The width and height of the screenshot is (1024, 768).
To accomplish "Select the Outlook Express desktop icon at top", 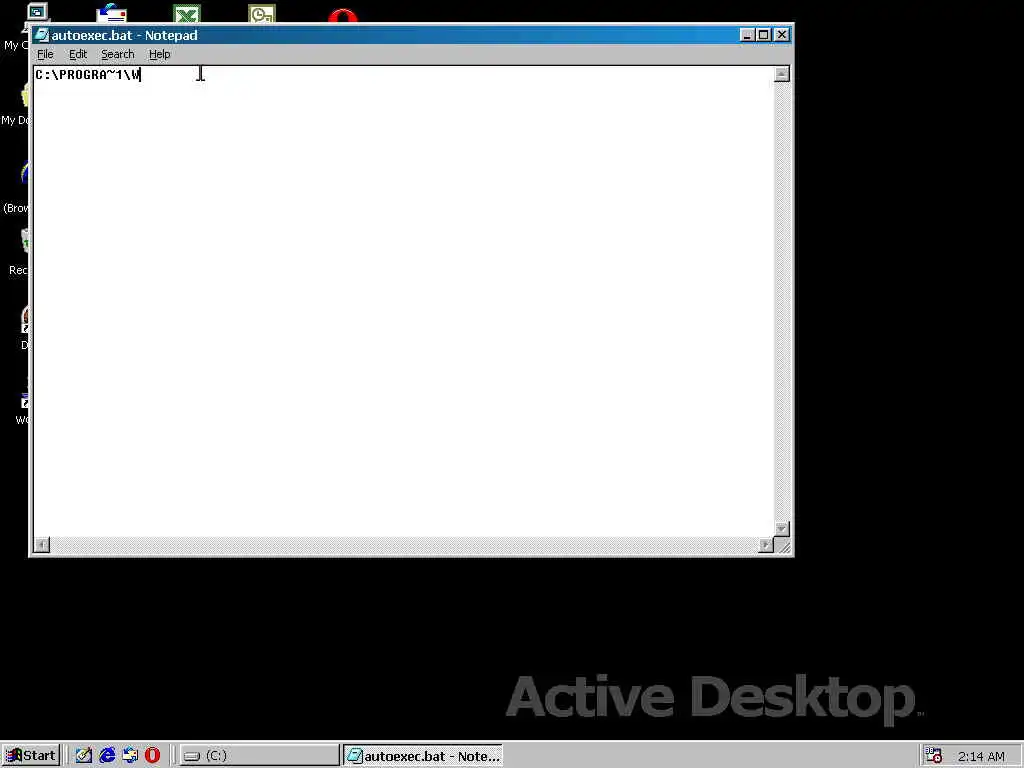I will point(112,13).
